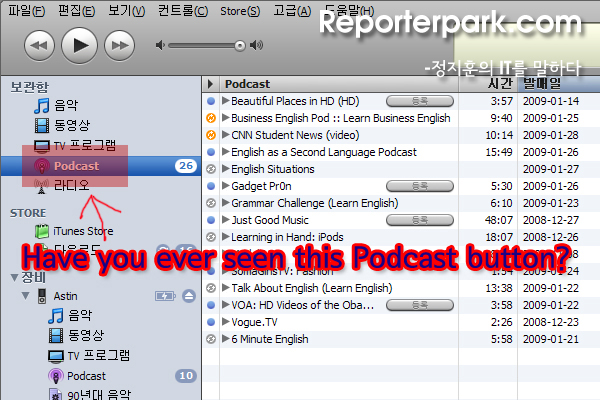Expand VOA: HD Videos podcast
This screenshot has height=400, width=600.
(226, 305)
